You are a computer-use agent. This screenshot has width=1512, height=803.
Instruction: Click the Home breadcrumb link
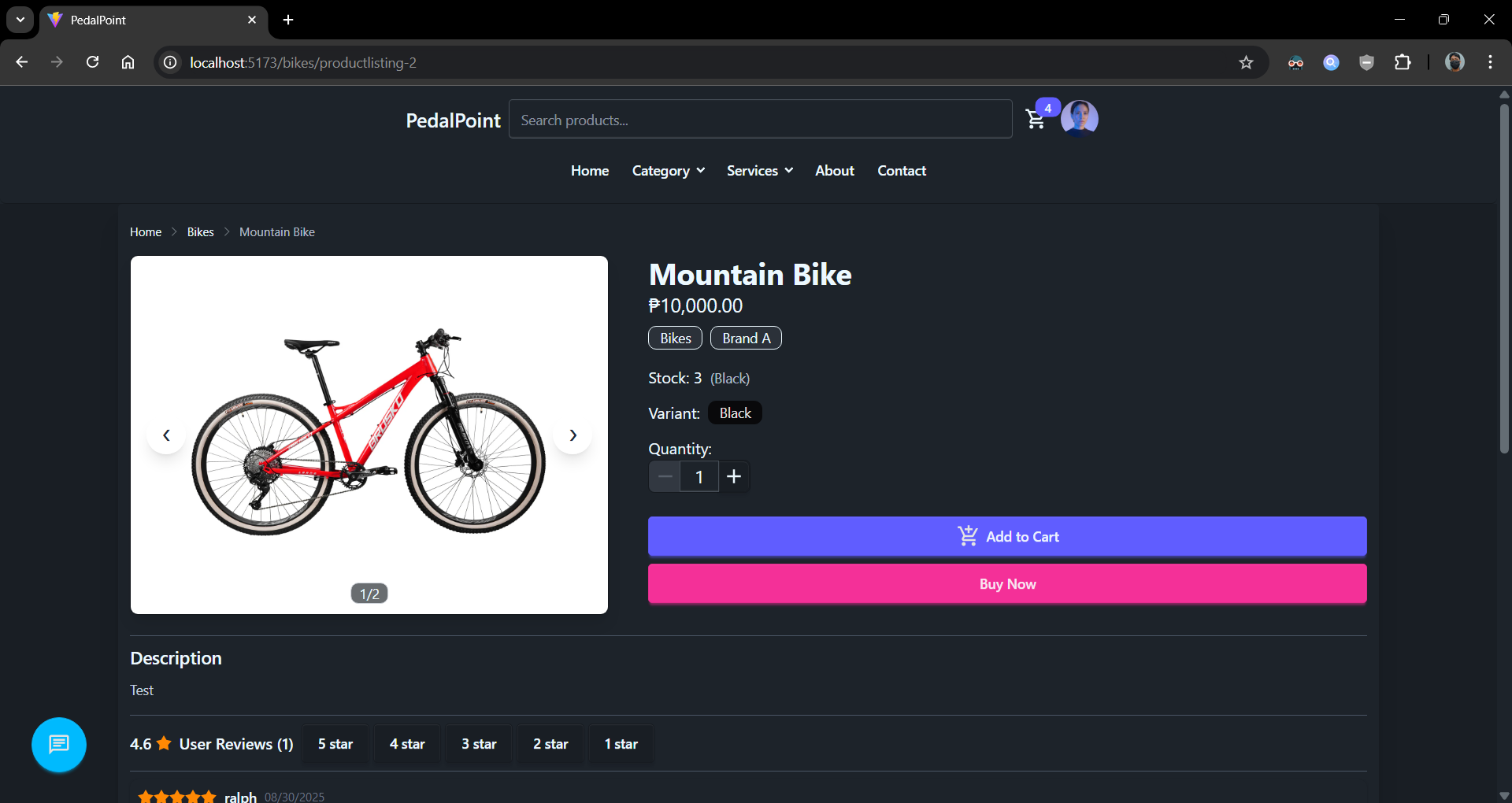coord(146,232)
